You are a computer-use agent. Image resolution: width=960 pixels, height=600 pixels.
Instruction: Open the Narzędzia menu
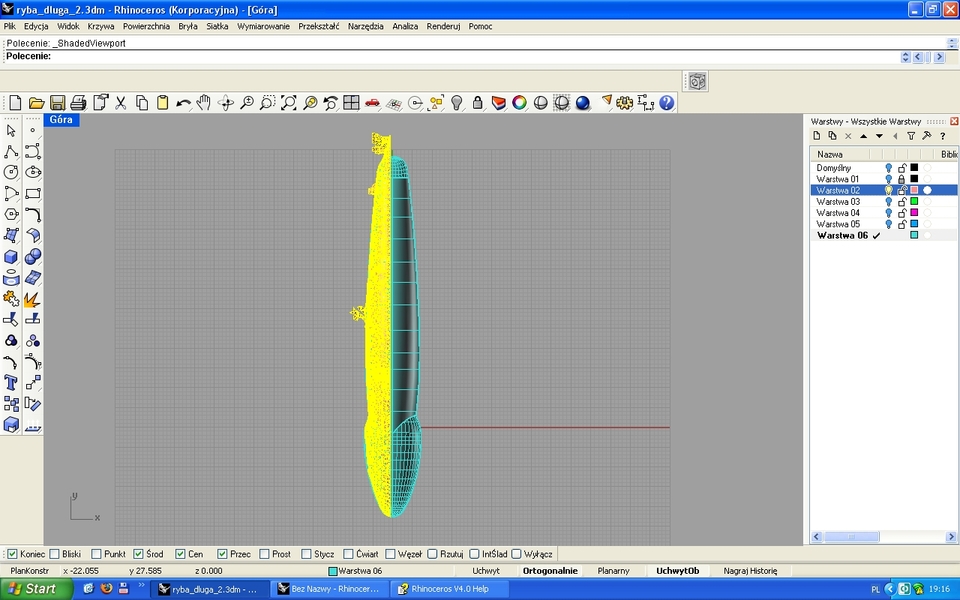[x=365, y=26]
